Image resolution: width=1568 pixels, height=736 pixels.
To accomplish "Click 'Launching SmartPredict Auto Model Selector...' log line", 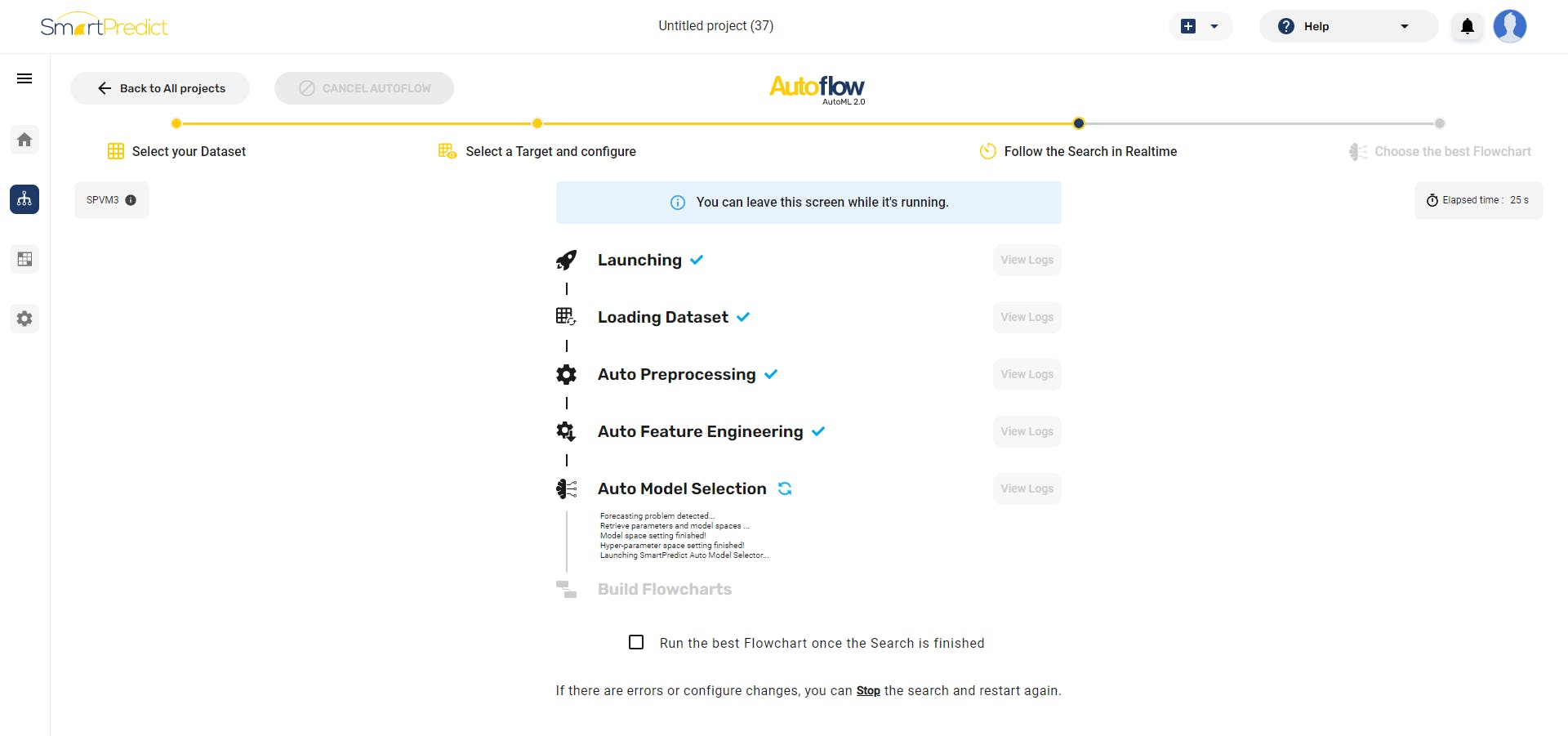I will tap(684, 555).
